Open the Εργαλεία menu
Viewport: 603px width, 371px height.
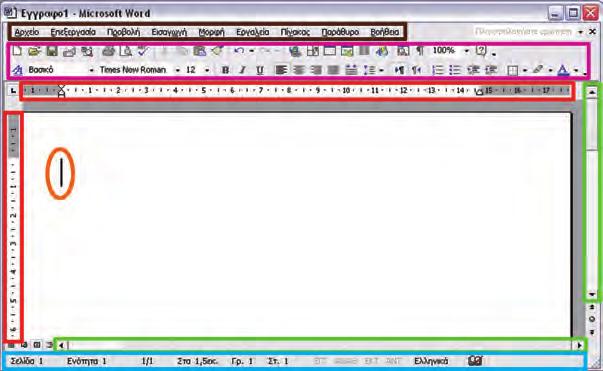(x=253, y=32)
